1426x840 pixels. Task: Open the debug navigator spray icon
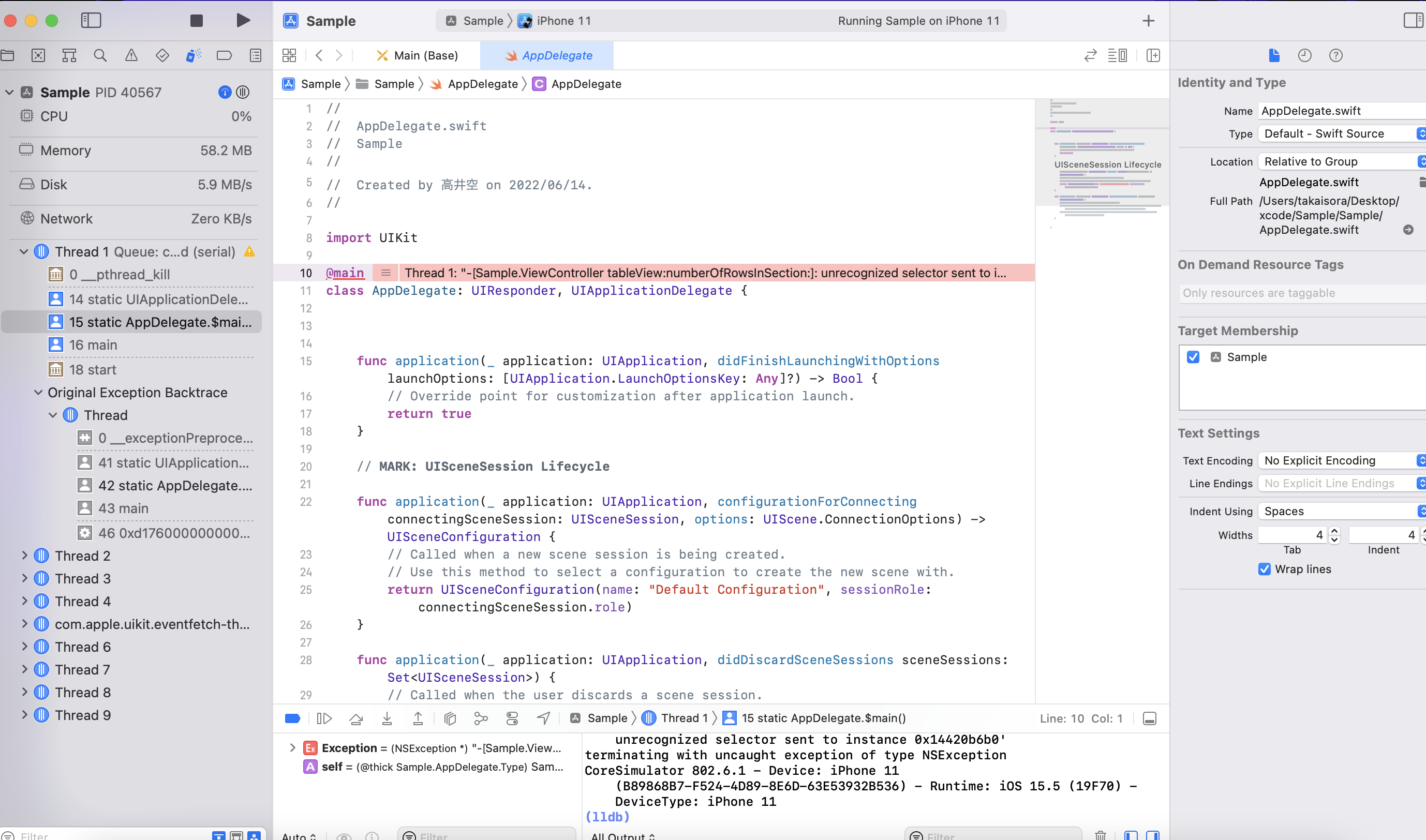(x=193, y=55)
